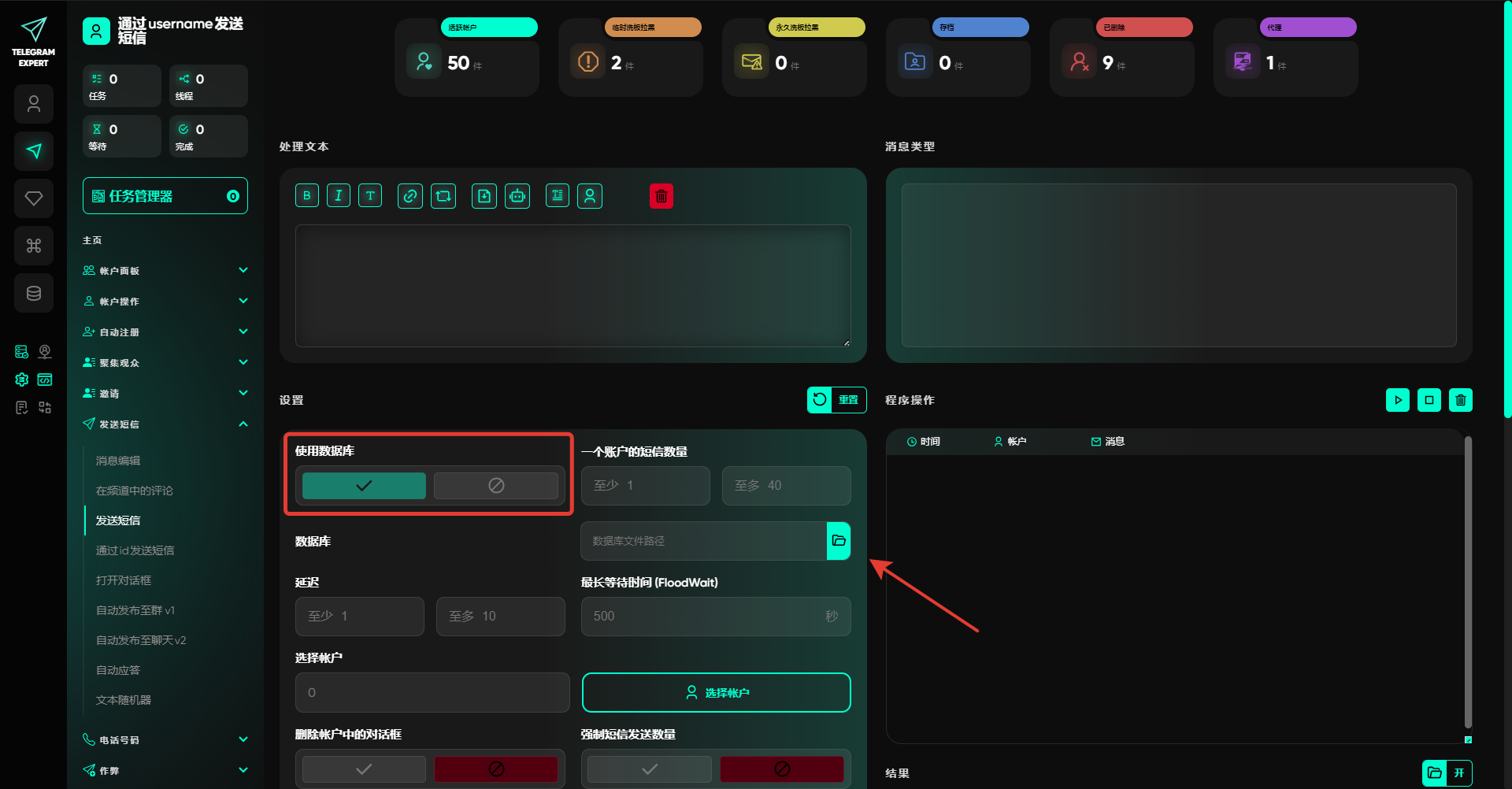This screenshot has height=789, width=1512.
Task: Open 自动应答 submenu item
Action: [118, 670]
